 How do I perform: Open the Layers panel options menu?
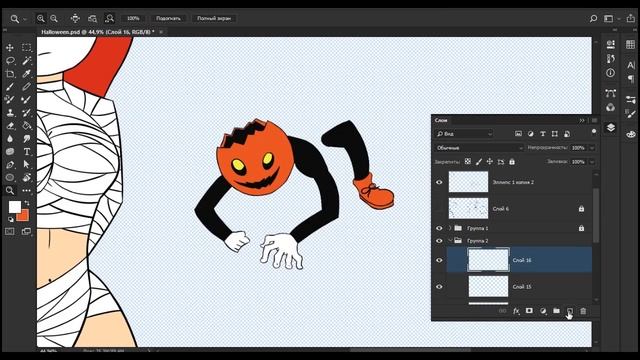point(594,120)
